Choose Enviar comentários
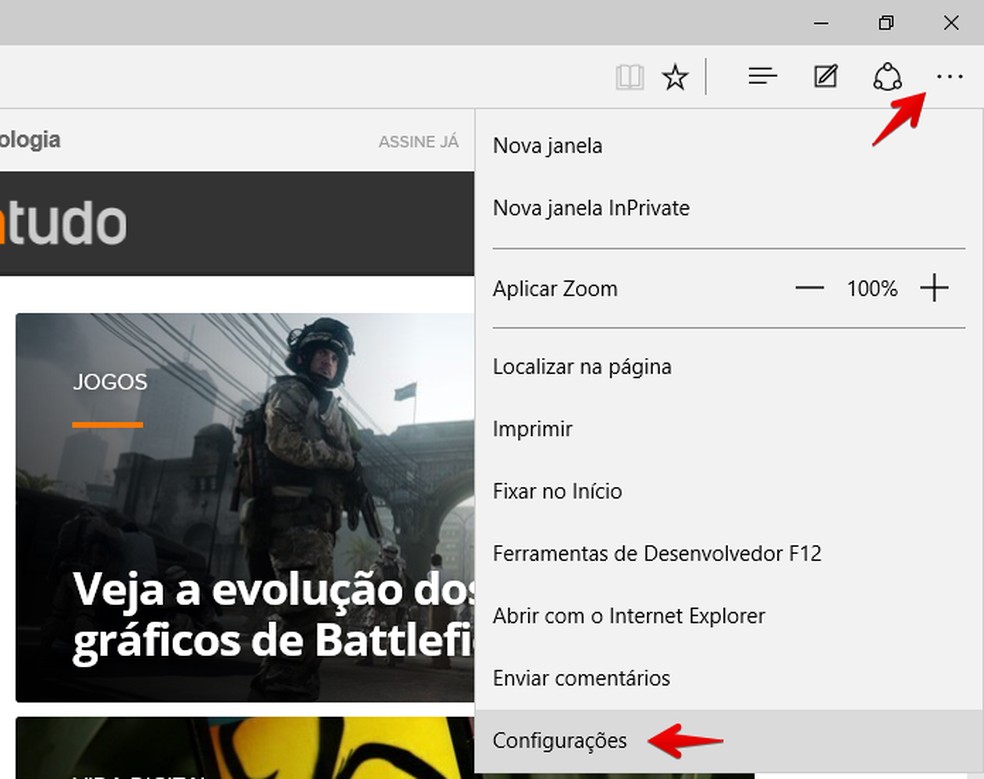 [x=581, y=678]
